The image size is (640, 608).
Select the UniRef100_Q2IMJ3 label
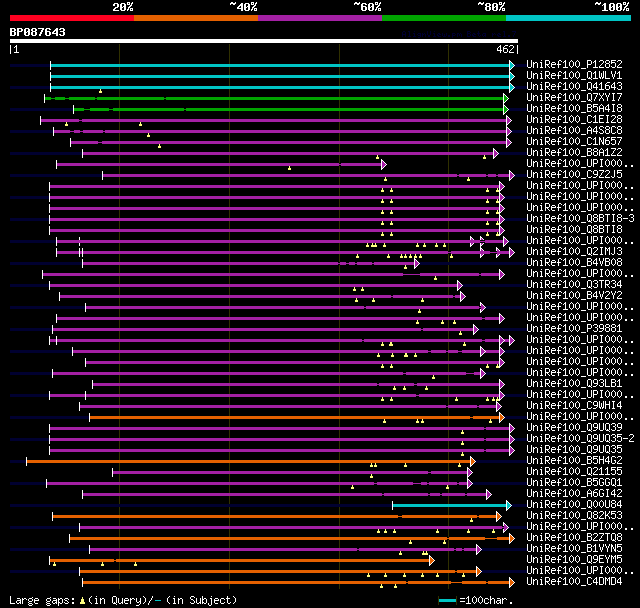[574, 252]
